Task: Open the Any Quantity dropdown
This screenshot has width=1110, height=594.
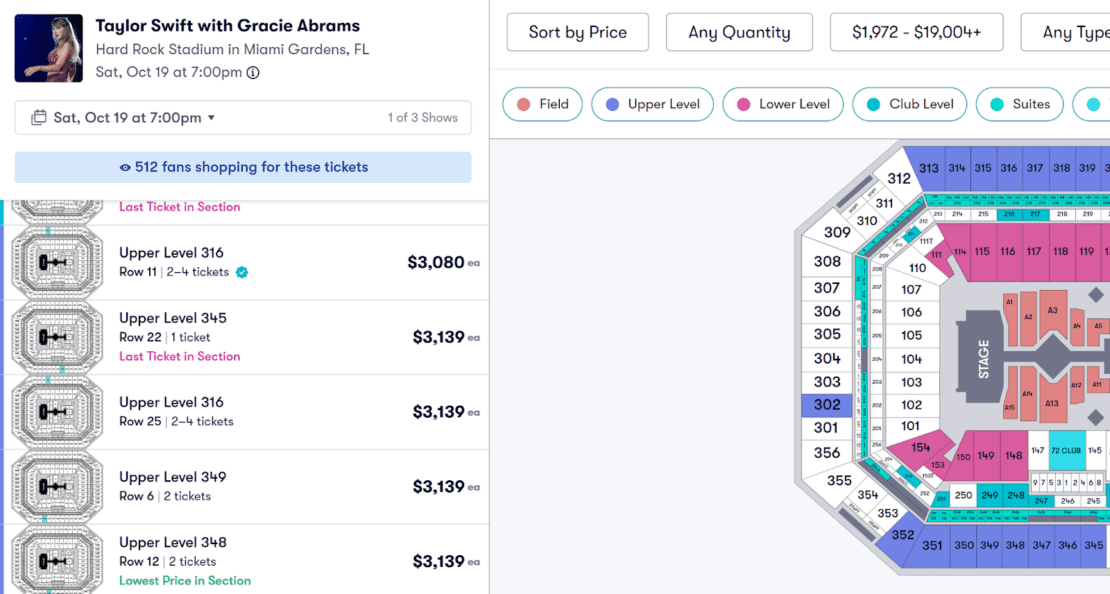Action: click(739, 31)
